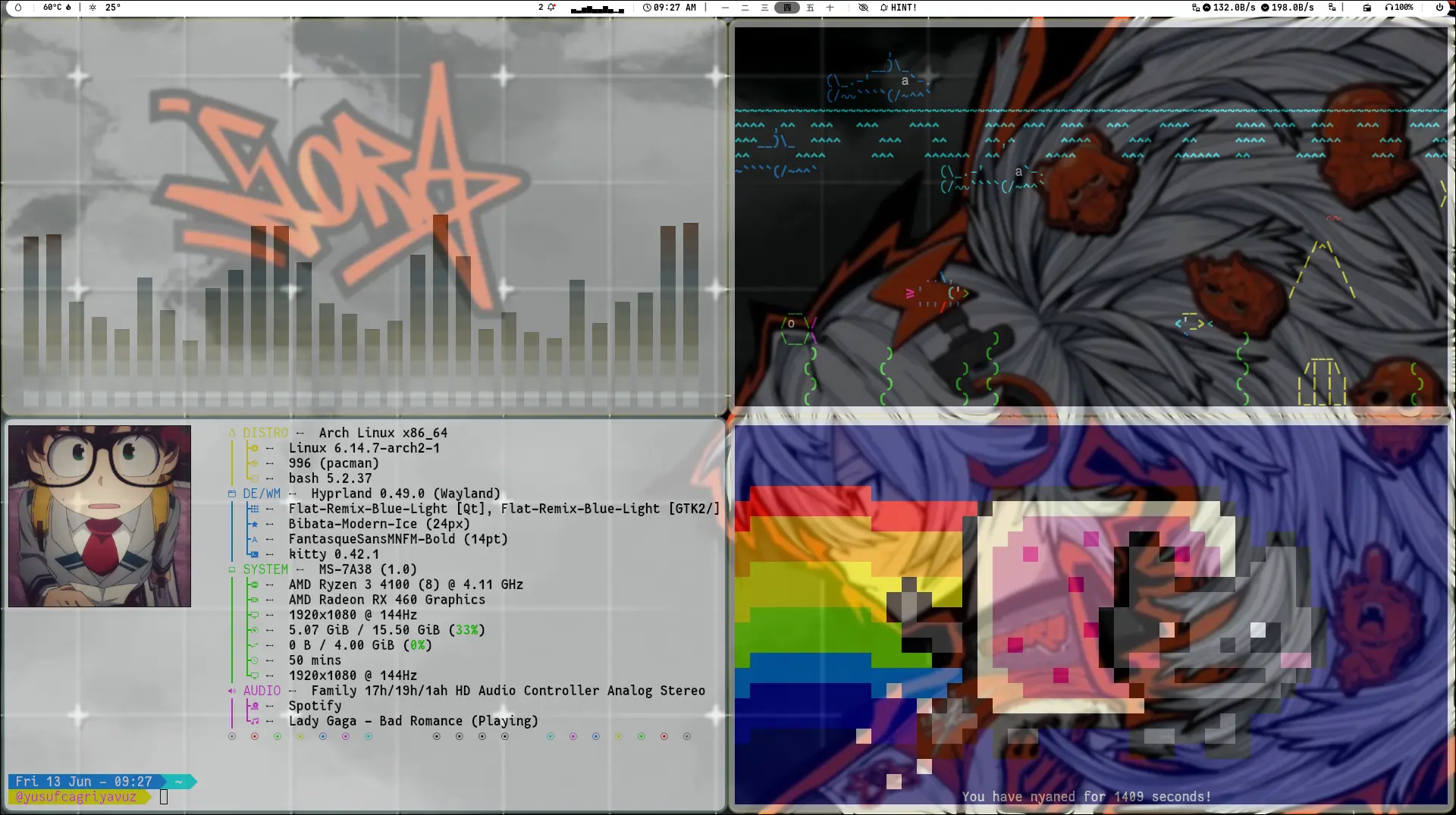Click the swap usage 0 B / 4.00 GiB
The width and height of the screenshot is (1456, 815).
click(x=360, y=645)
